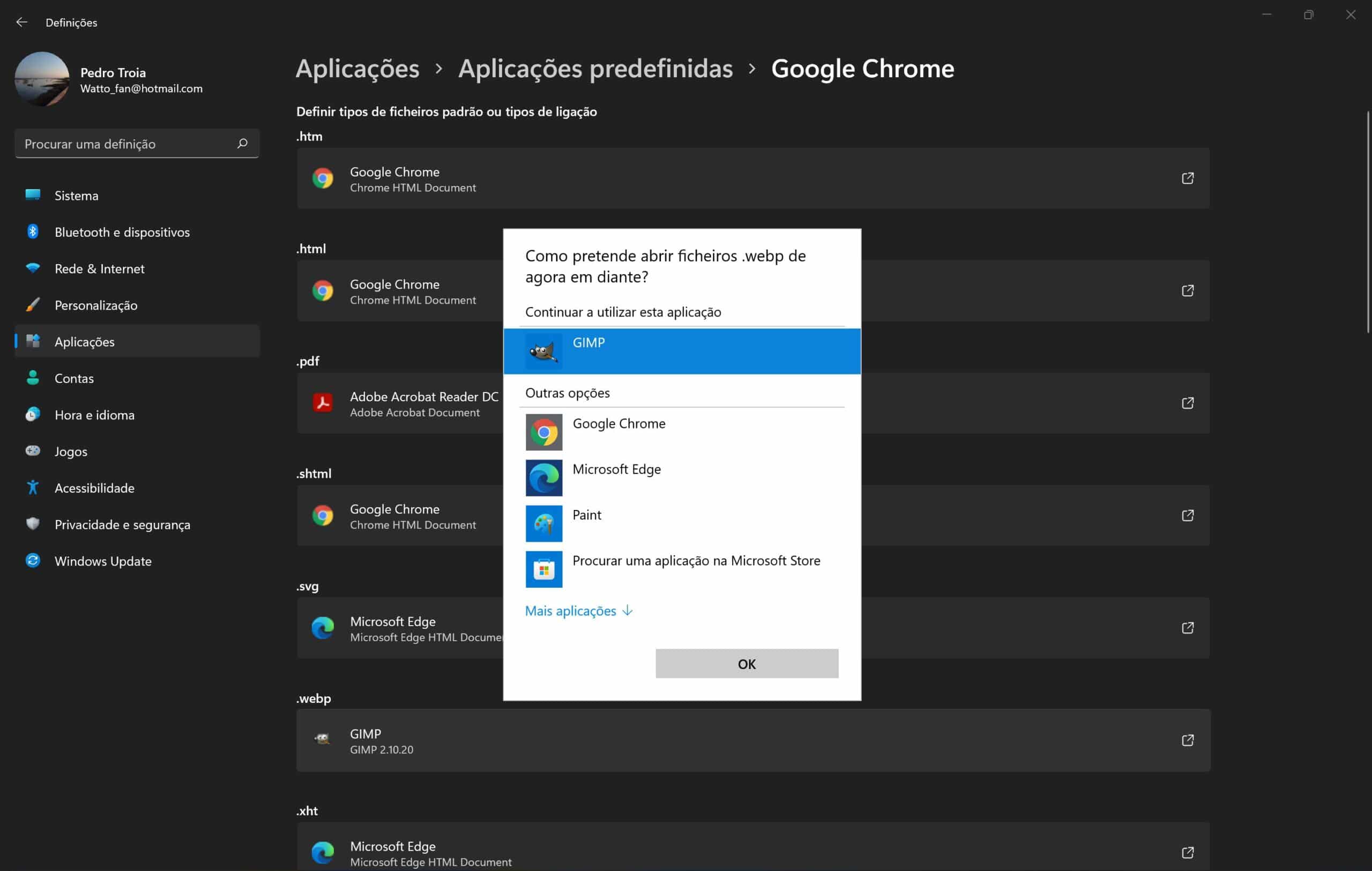This screenshot has height=871, width=1372.
Task: Click the breadcrumb chevron after Aplicações predefinidas
Action: click(x=752, y=69)
